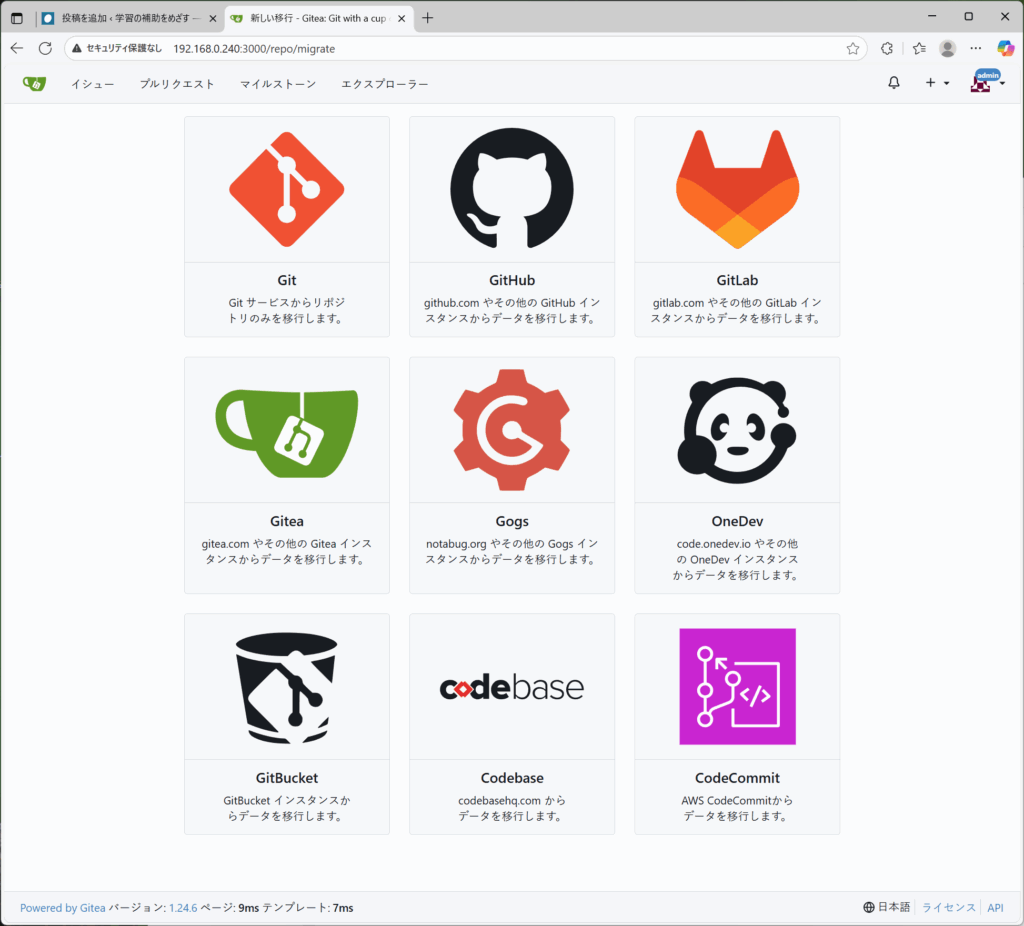Click the ライセンス footer link
Viewport: 1024px width, 926px height.
tap(948, 907)
